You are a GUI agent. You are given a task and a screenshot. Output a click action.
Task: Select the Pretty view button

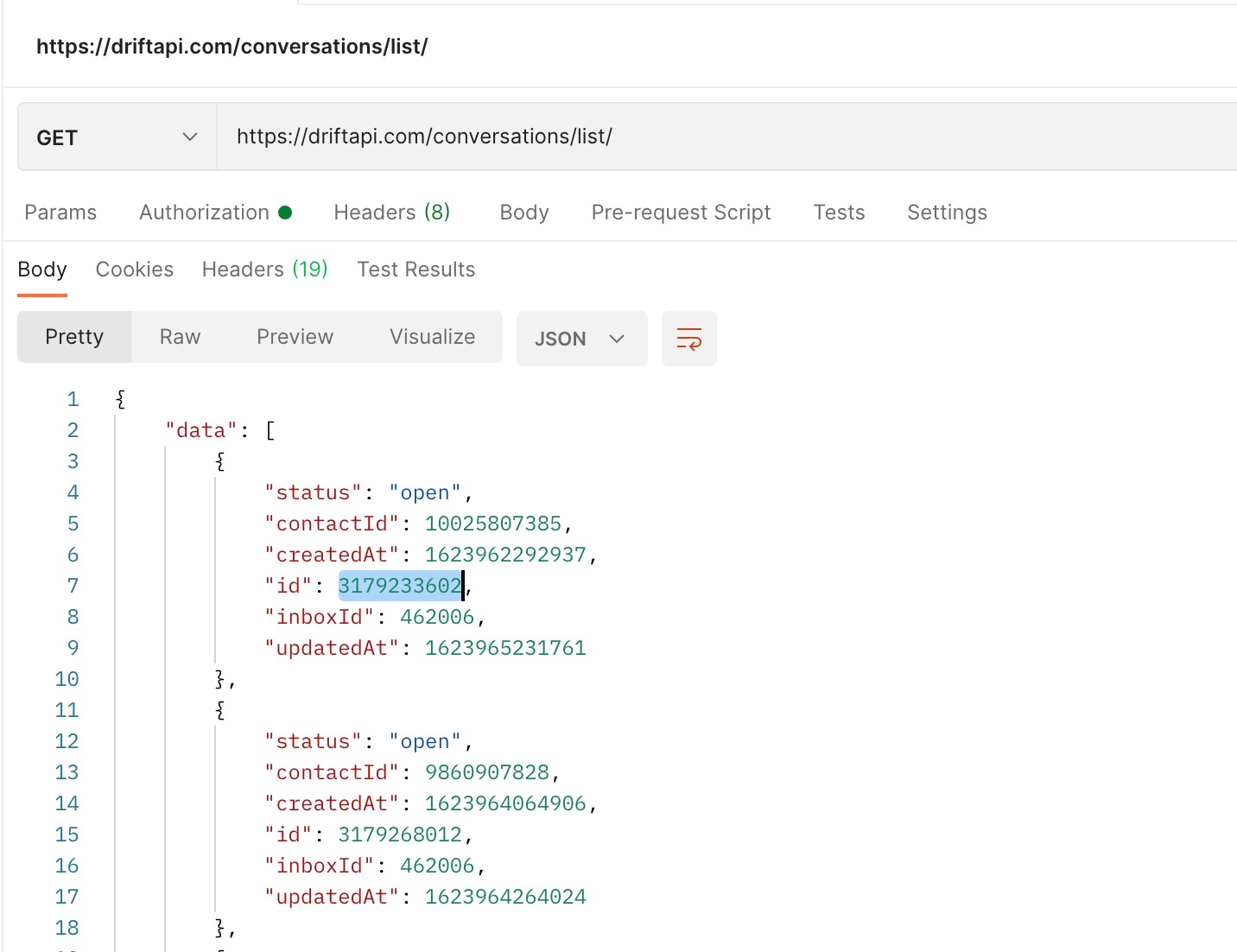pyautogui.click(x=74, y=337)
